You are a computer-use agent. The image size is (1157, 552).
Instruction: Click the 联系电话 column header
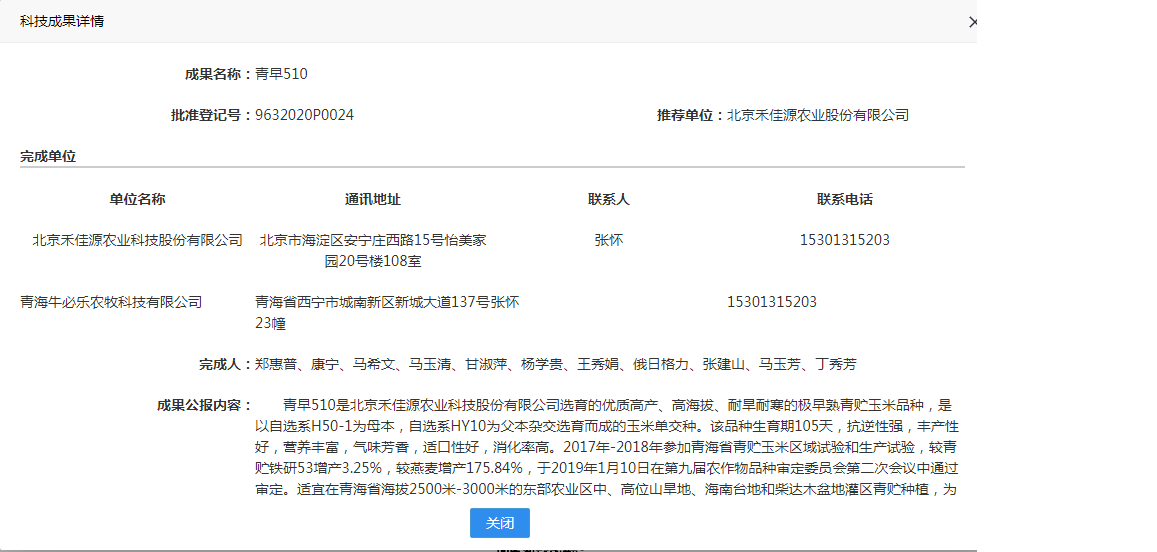tap(844, 199)
